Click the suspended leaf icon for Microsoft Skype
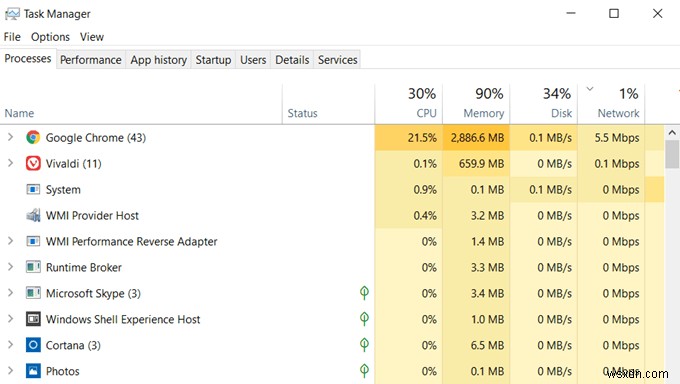 364,293
